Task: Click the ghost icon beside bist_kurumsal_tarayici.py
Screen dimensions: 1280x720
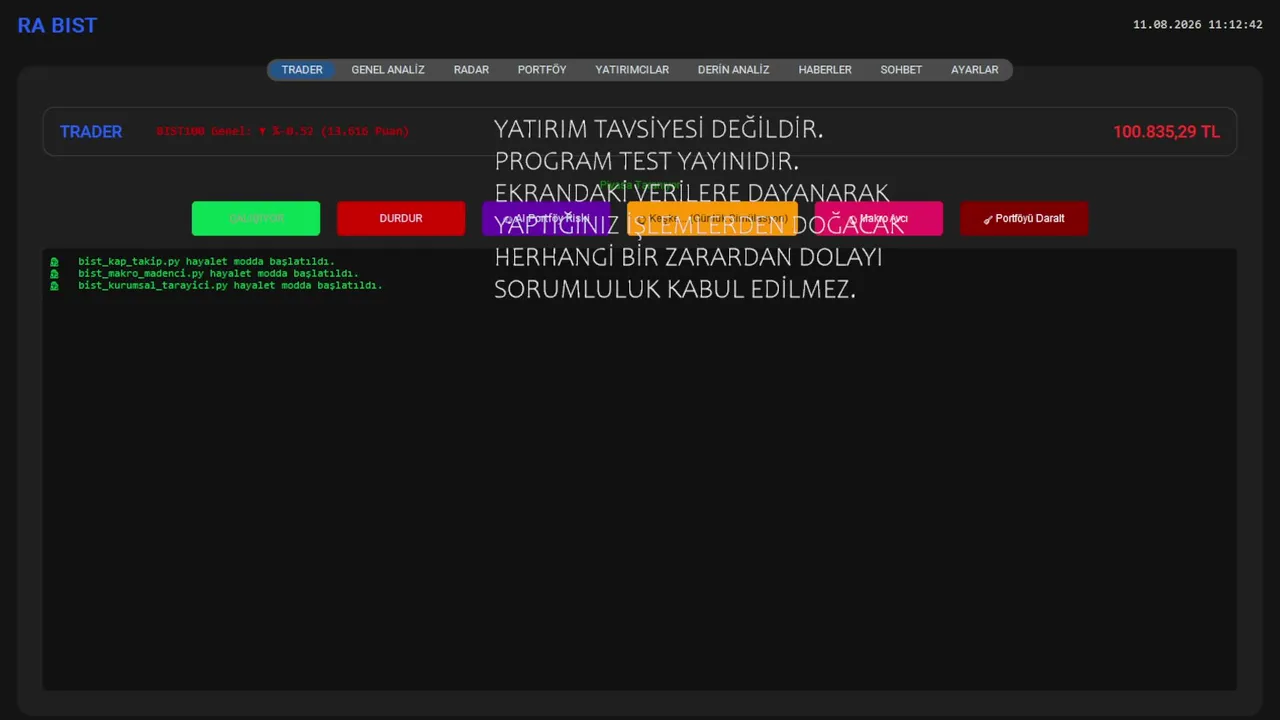Action: (x=54, y=286)
